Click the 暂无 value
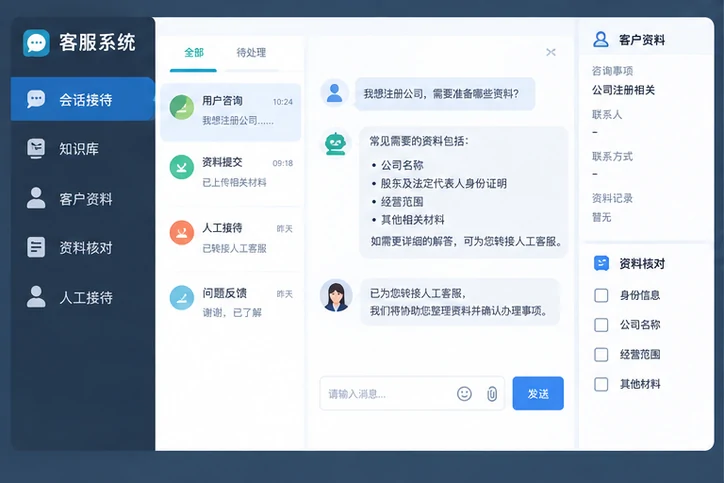This screenshot has width=724, height=483. 602,217
